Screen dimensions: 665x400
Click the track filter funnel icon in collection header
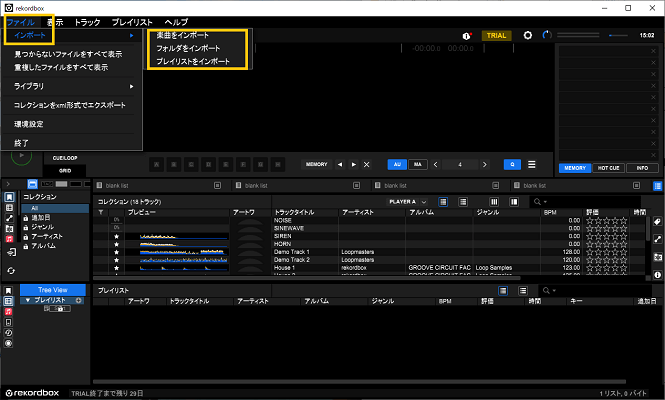pyautogui.click(x=101, y=212)
